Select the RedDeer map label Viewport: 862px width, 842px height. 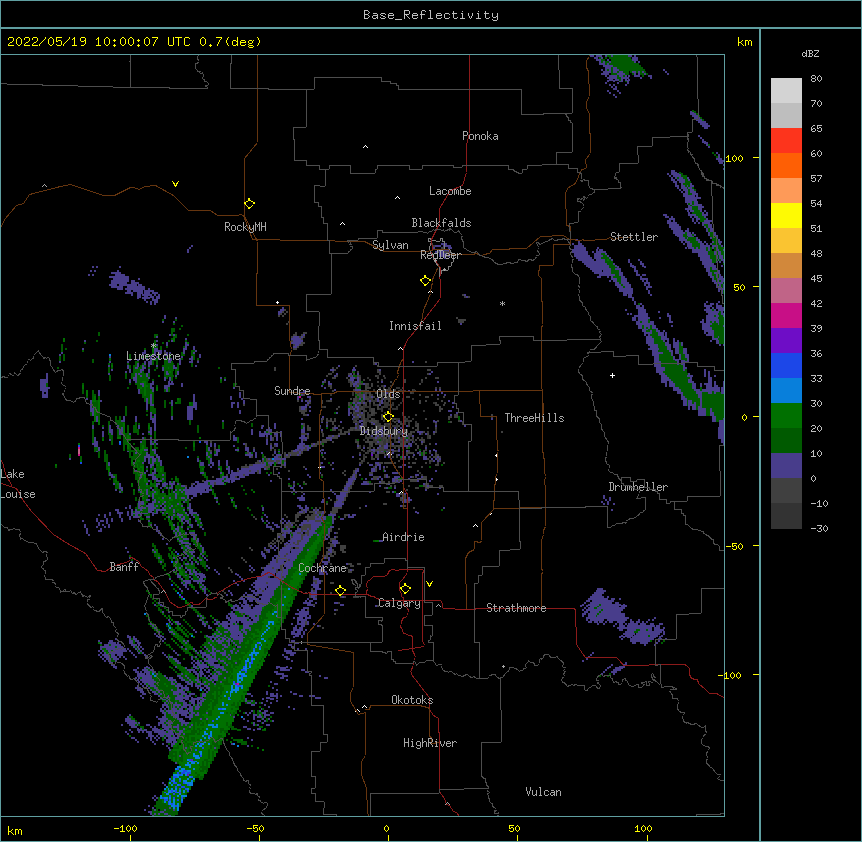tap(440, 255)
